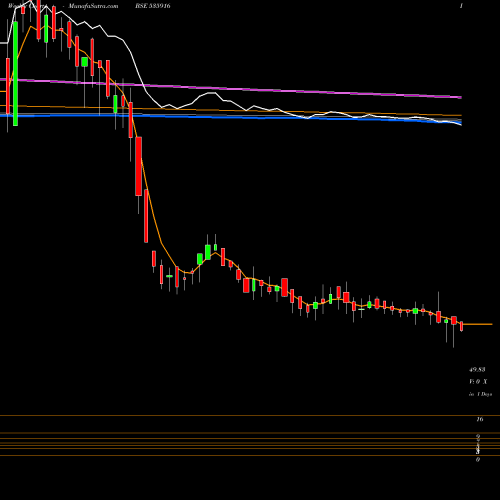500x500 pixels.
Task: Click the 0 volume axis label
Action: (x=478, y=460)
